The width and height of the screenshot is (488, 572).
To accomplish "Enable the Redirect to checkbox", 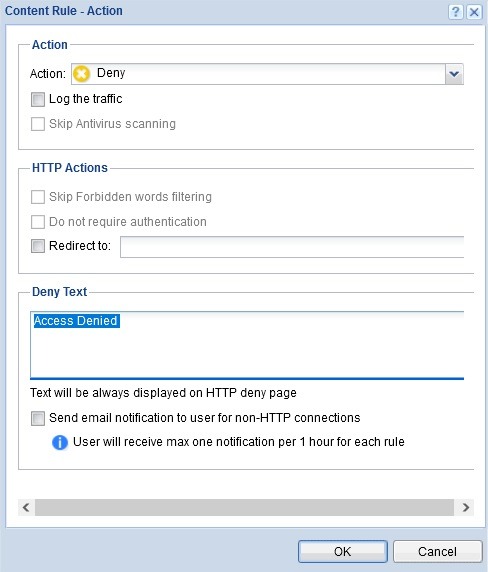I will (38, 246).
